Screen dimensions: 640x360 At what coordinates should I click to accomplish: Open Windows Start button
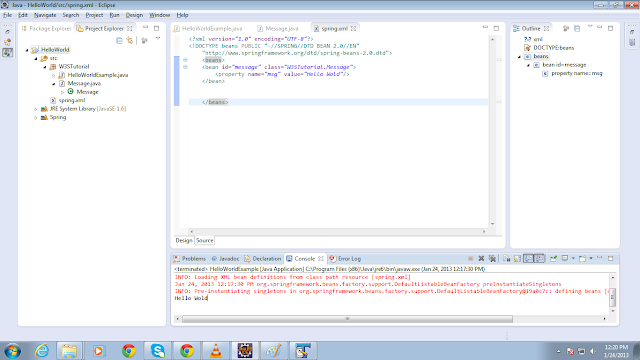point(12,351)
